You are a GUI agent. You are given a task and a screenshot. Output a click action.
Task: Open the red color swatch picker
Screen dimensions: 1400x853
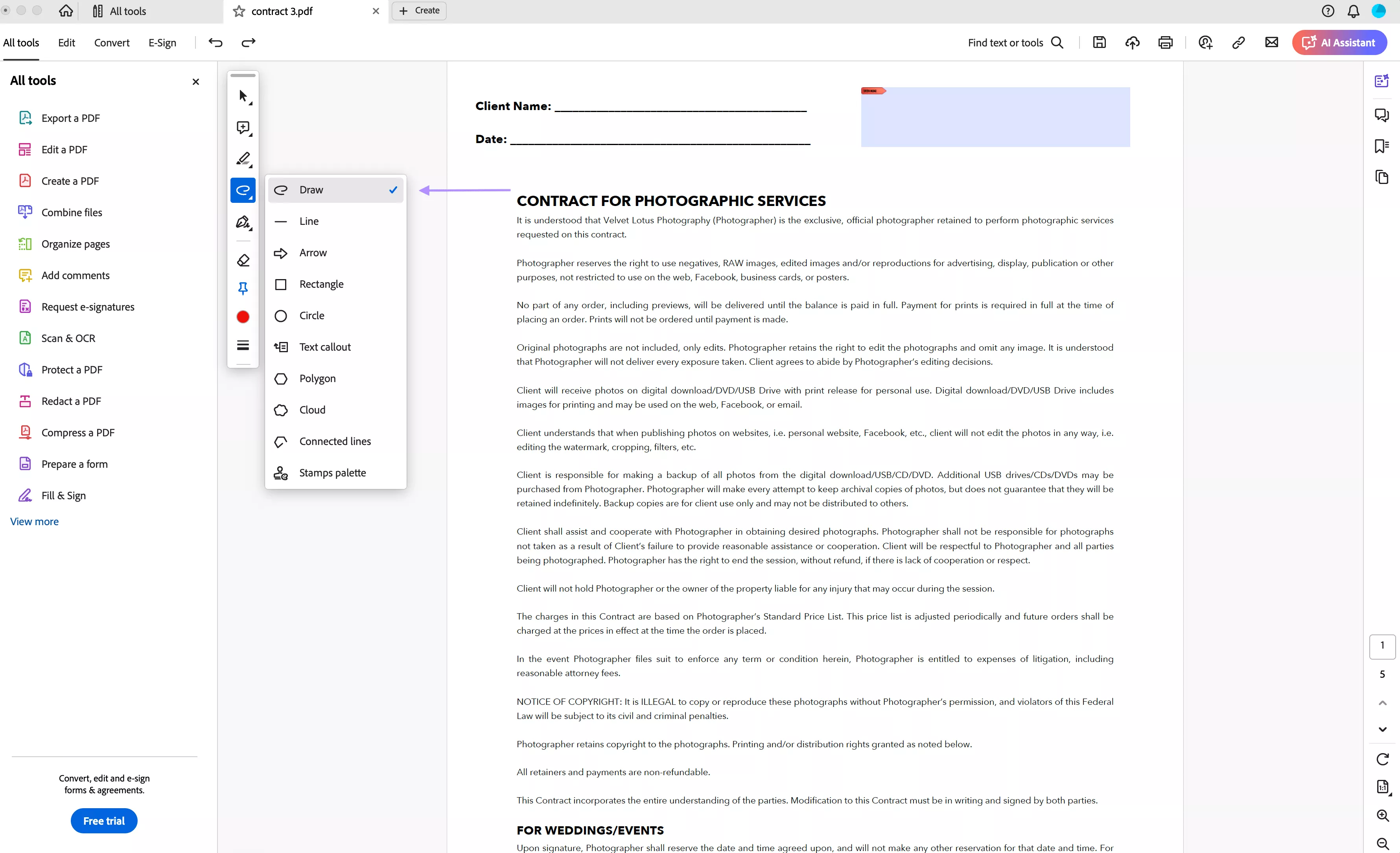pyautogui.click(x=243, y=317)
